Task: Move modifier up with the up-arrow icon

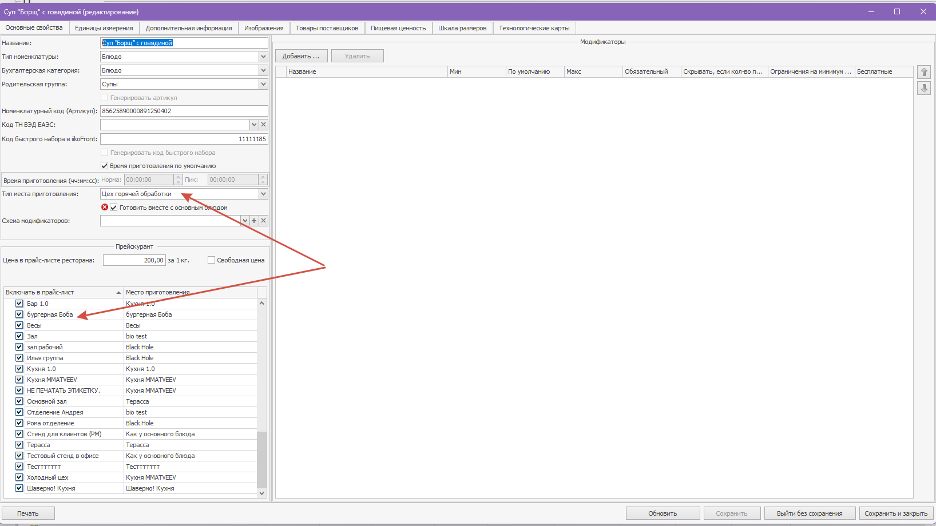Action: (923, 72)
